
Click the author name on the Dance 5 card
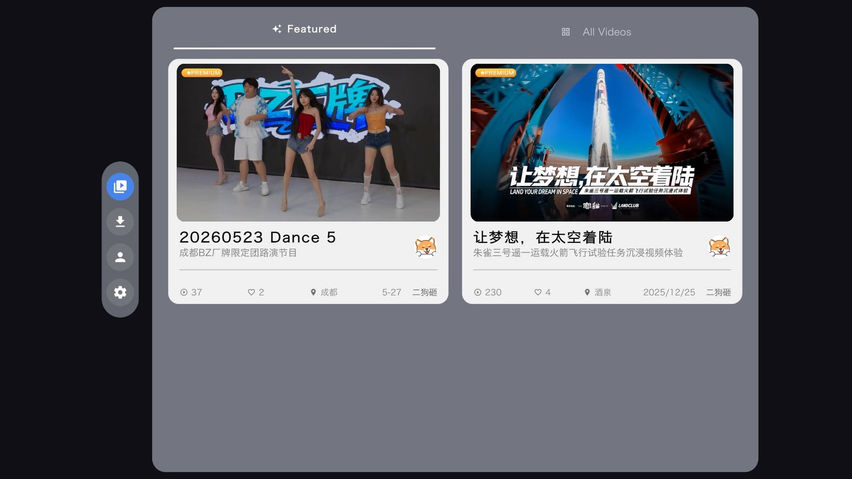coord(424,292)
